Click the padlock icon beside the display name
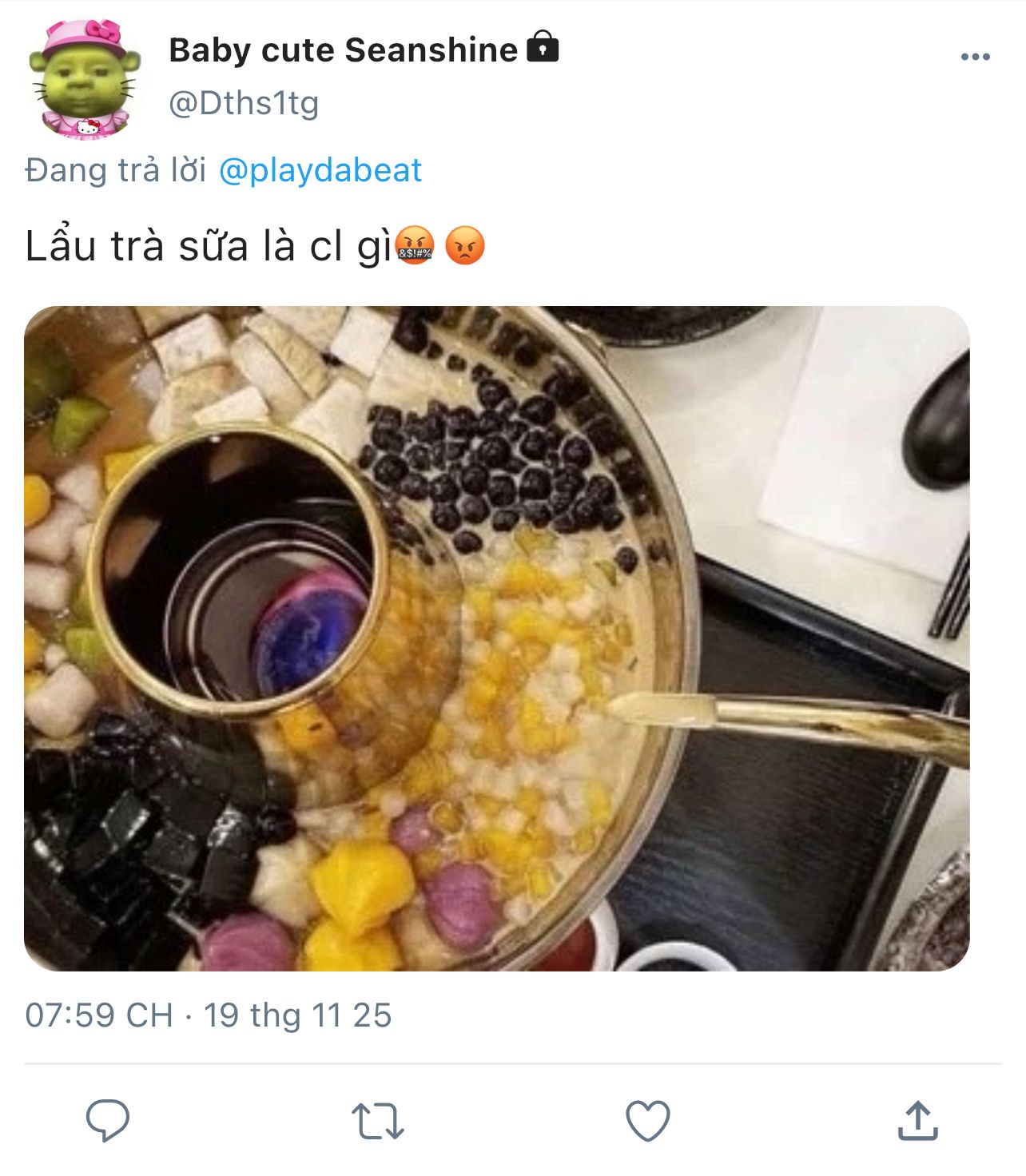This screenshot has height=1176, width=1026. 543,47
